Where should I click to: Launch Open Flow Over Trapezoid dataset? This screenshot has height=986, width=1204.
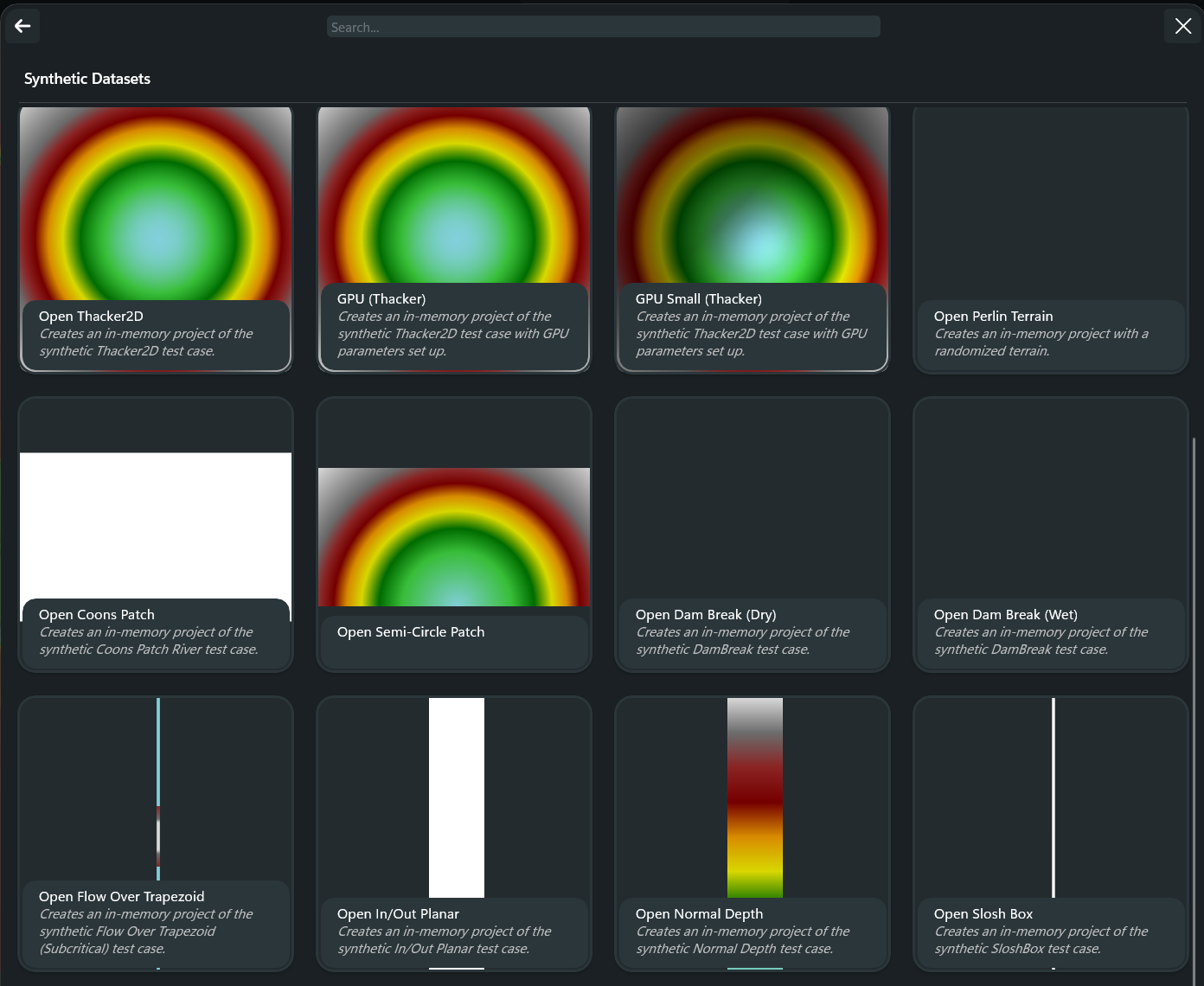click(x=156, y=922)
